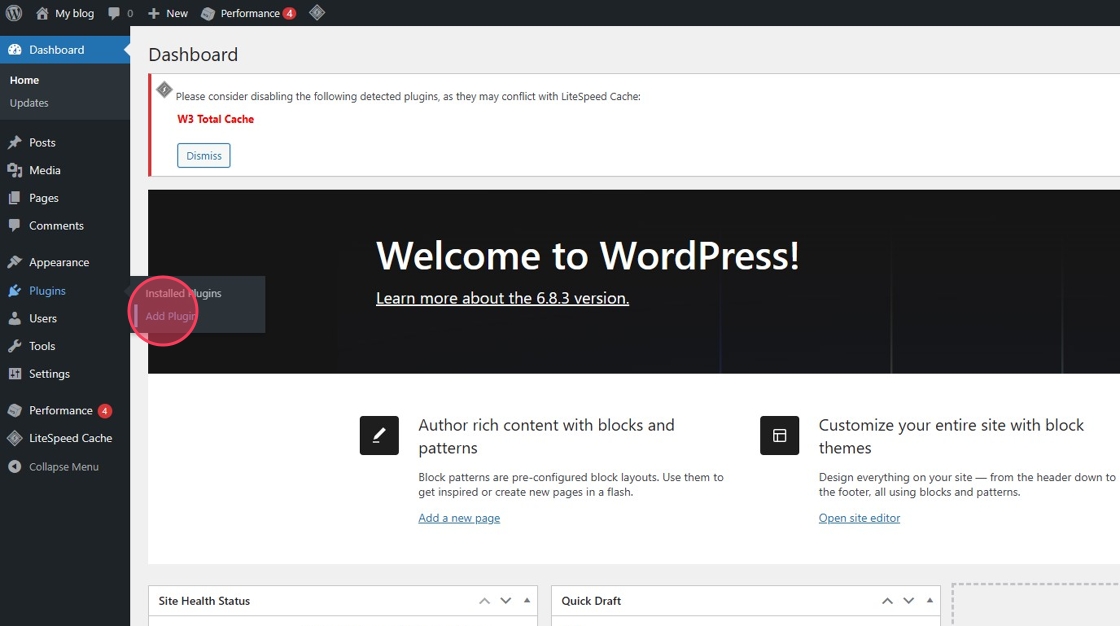Open the Posts pushpin menu item
Image resolution: width=1120 pixels, height=626 pixels.
pyautogui.click(x=42, y=143)
